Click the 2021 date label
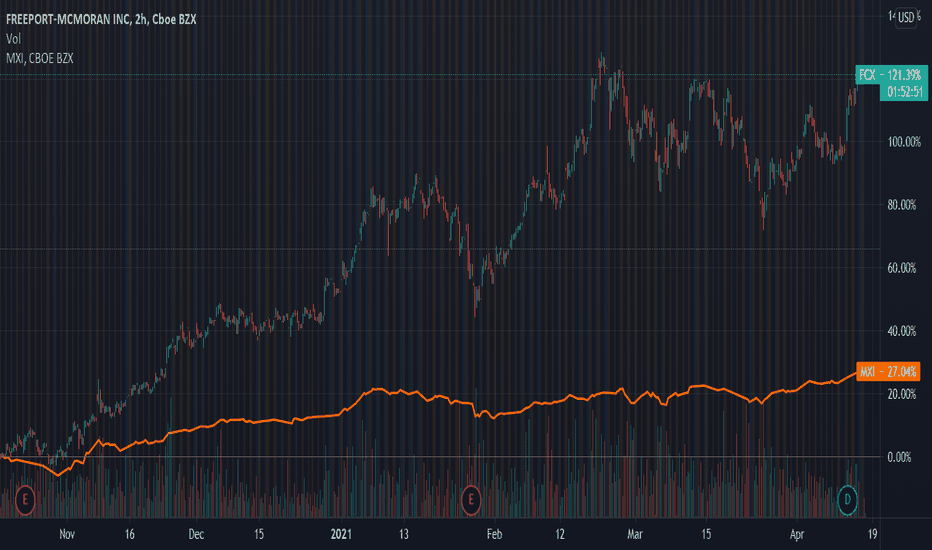The width and height of the screenshot is (932, 550). (x=341, y=534)
